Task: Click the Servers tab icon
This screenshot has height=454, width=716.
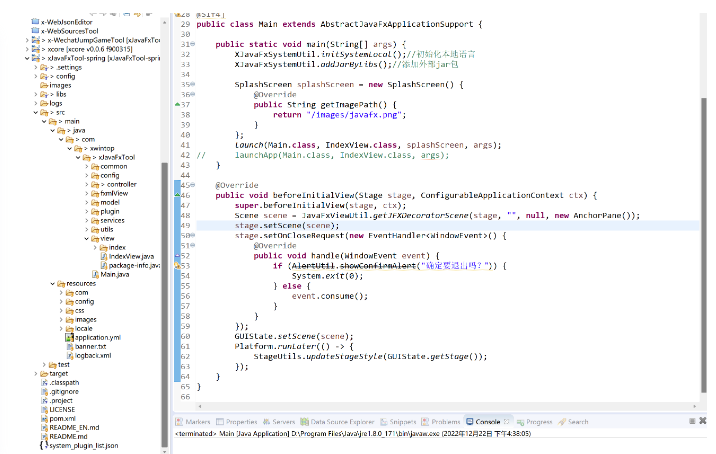Action: point(266,422)
